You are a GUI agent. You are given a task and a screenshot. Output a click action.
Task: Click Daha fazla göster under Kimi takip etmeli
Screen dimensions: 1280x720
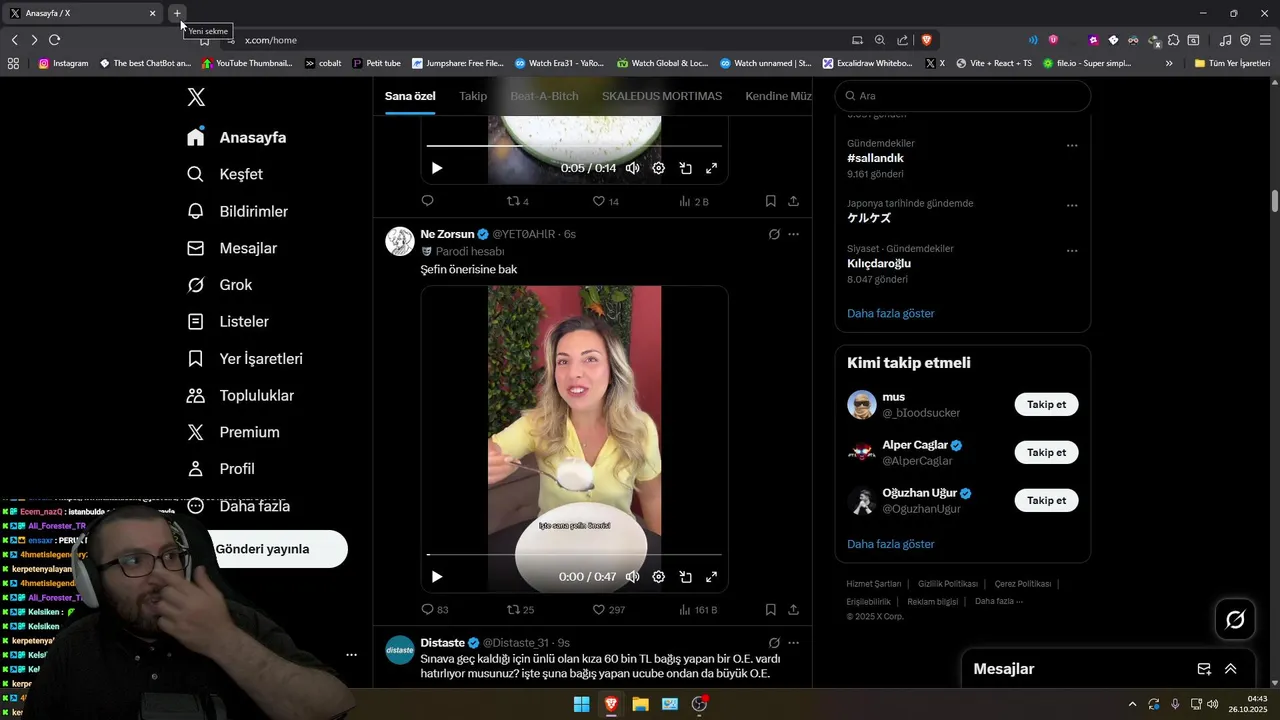point(890,544)
